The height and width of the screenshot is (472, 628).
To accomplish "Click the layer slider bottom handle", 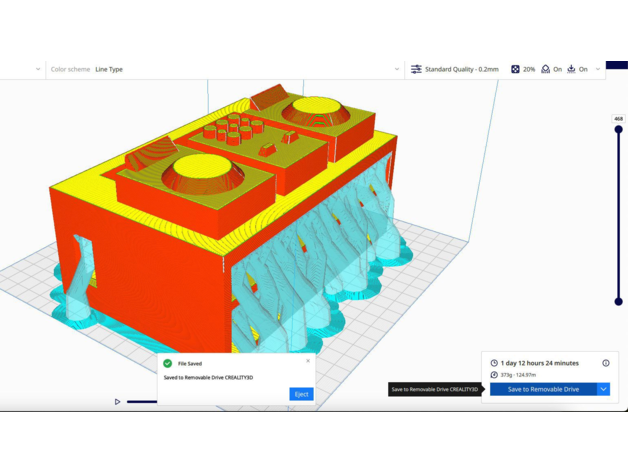I will coord(619,301).
